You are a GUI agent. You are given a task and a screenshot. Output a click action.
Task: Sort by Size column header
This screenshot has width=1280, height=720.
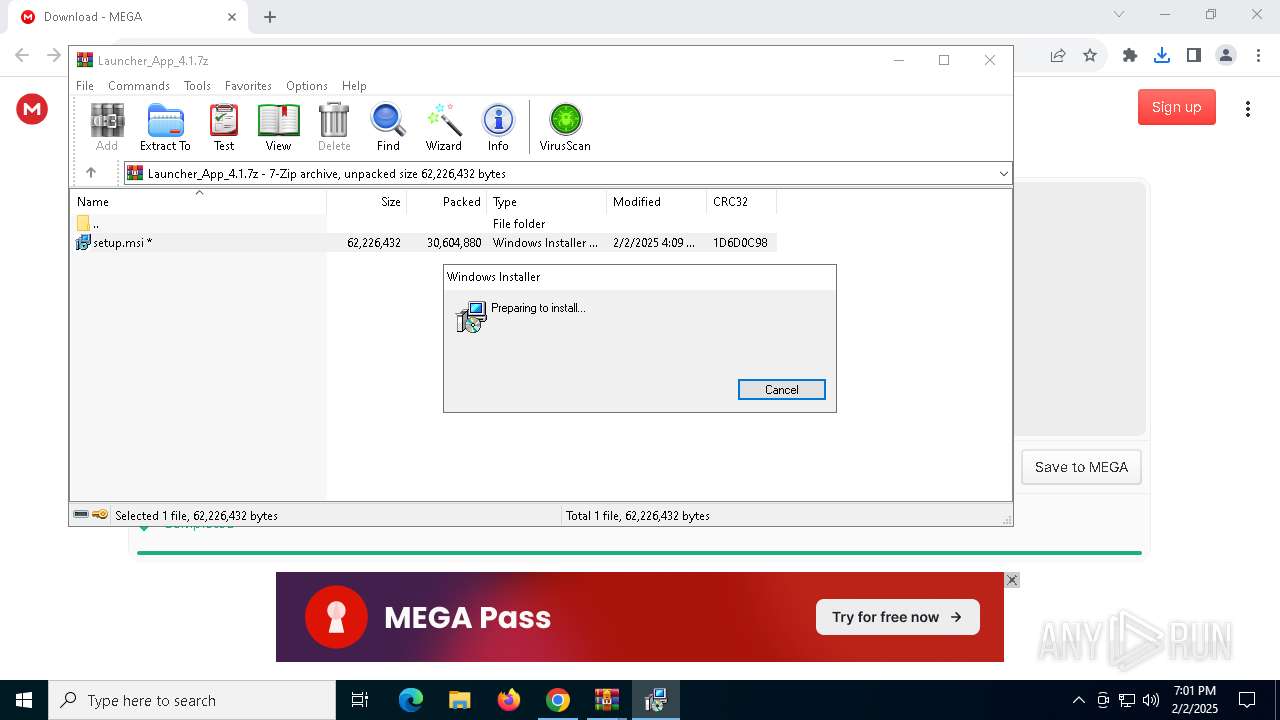click(x=367, y=202)
